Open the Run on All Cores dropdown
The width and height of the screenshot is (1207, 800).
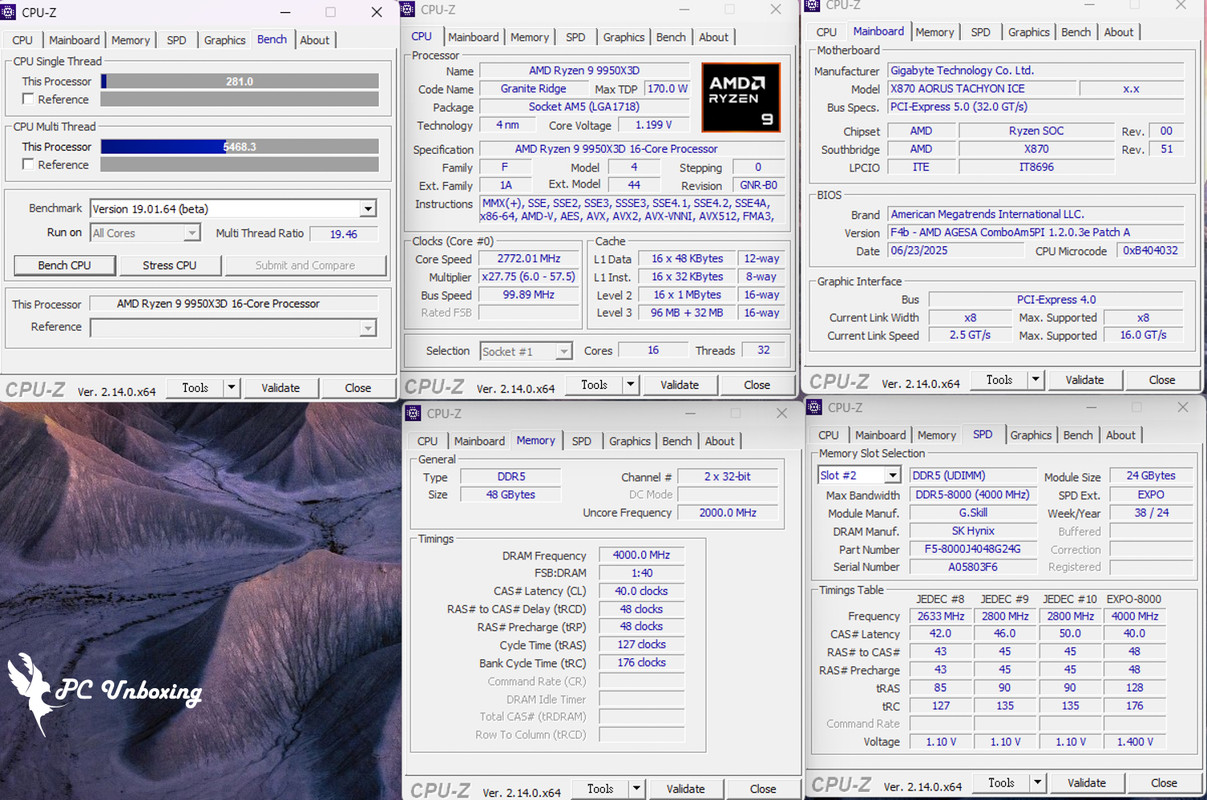point(192,233)
